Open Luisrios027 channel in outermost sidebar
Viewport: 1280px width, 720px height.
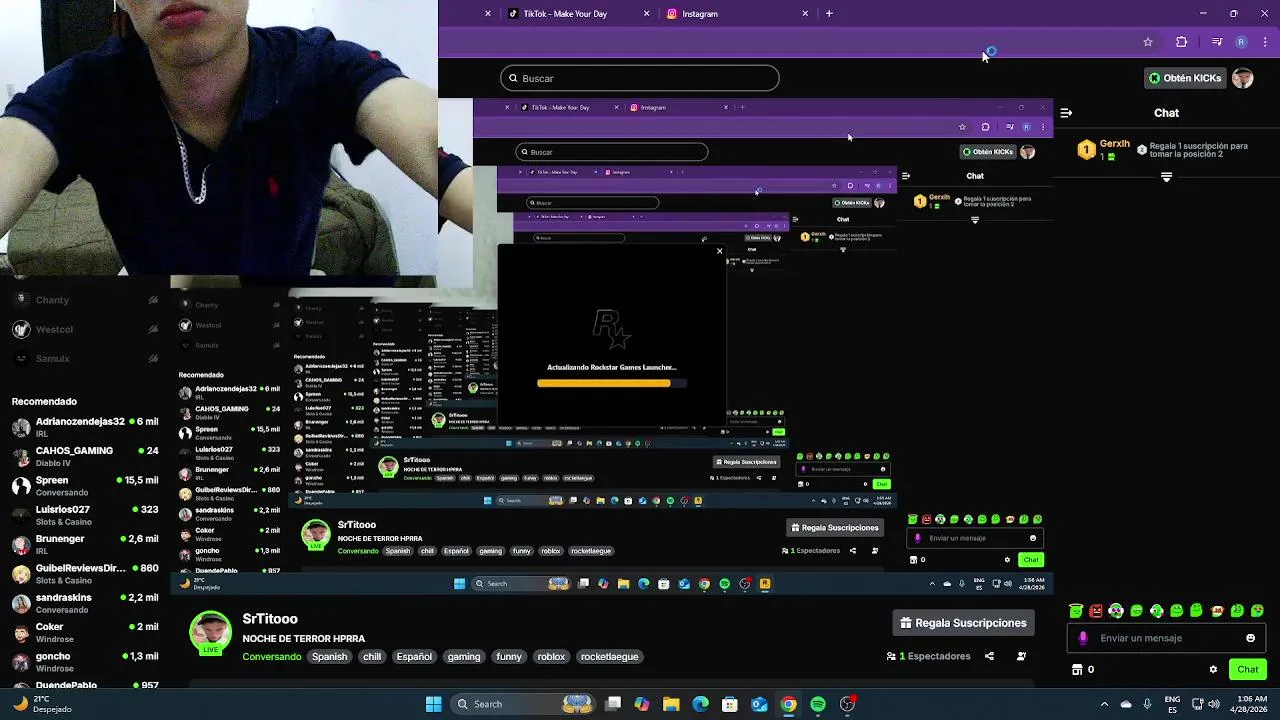click(x=85, y=515)
